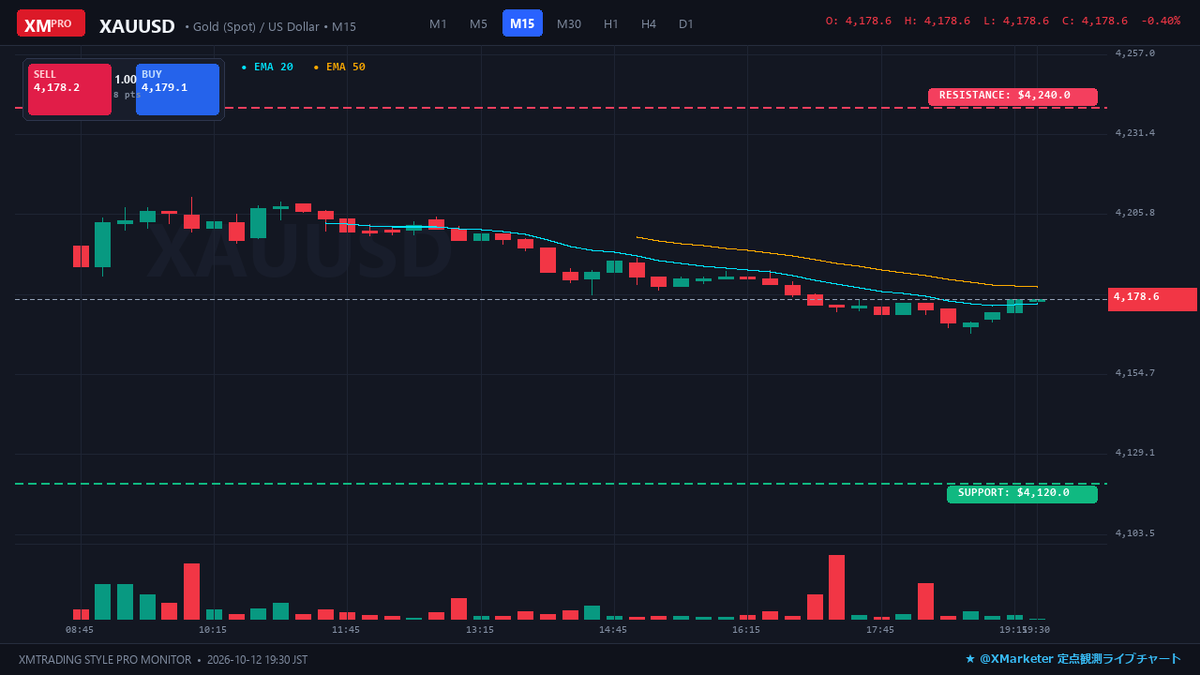Image resolution: width=1200 pixels, height=675 pixels.
Task: Click the 10:15 time axis label
Action: (213, 630)
